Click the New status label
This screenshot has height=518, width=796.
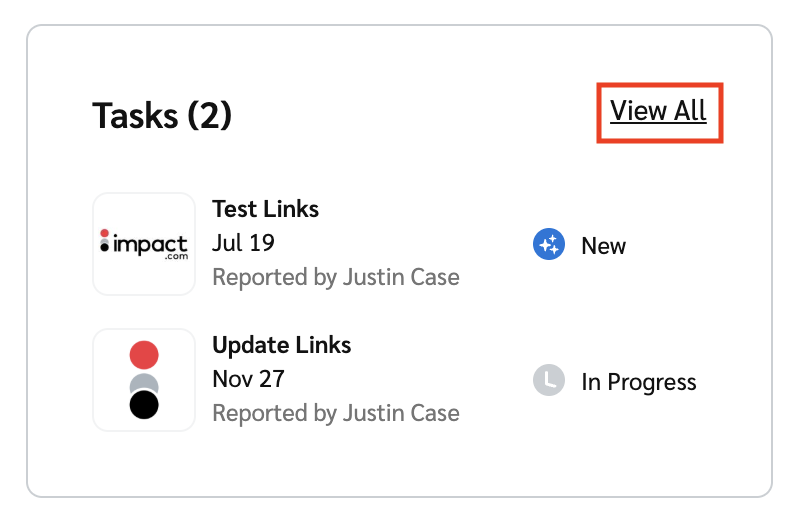(603, 246)
